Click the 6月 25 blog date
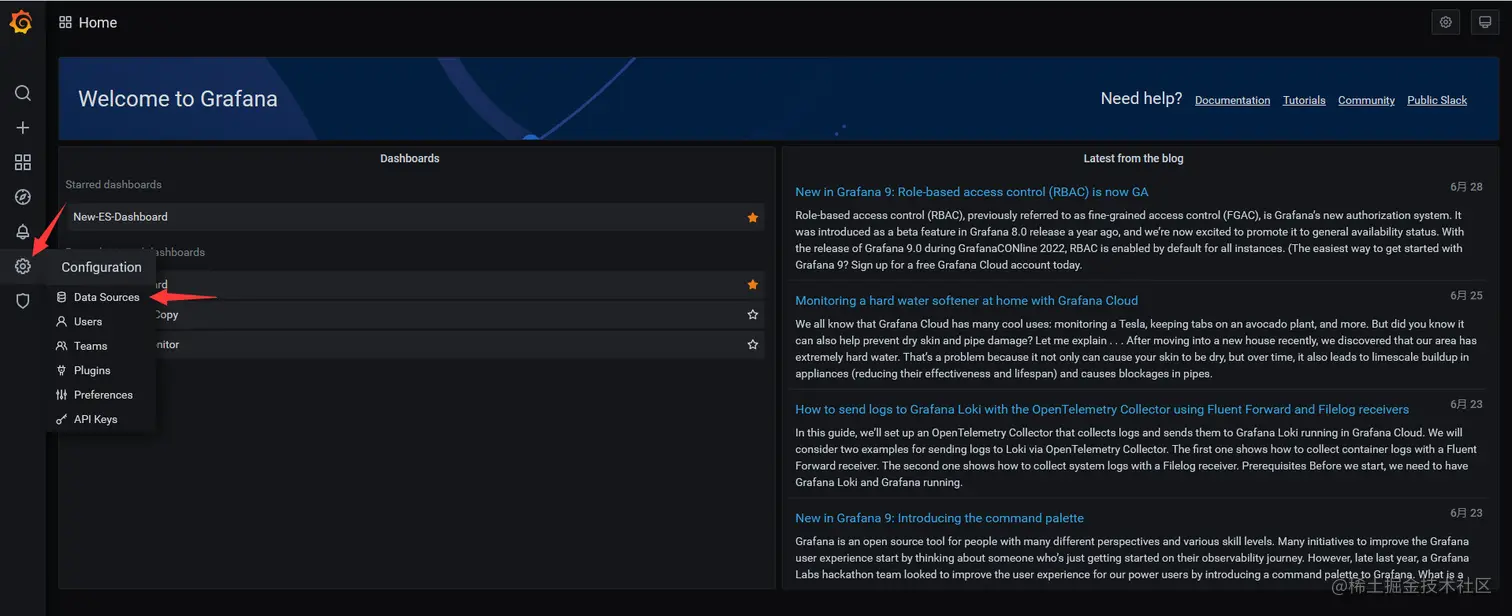 [1466, 296]
